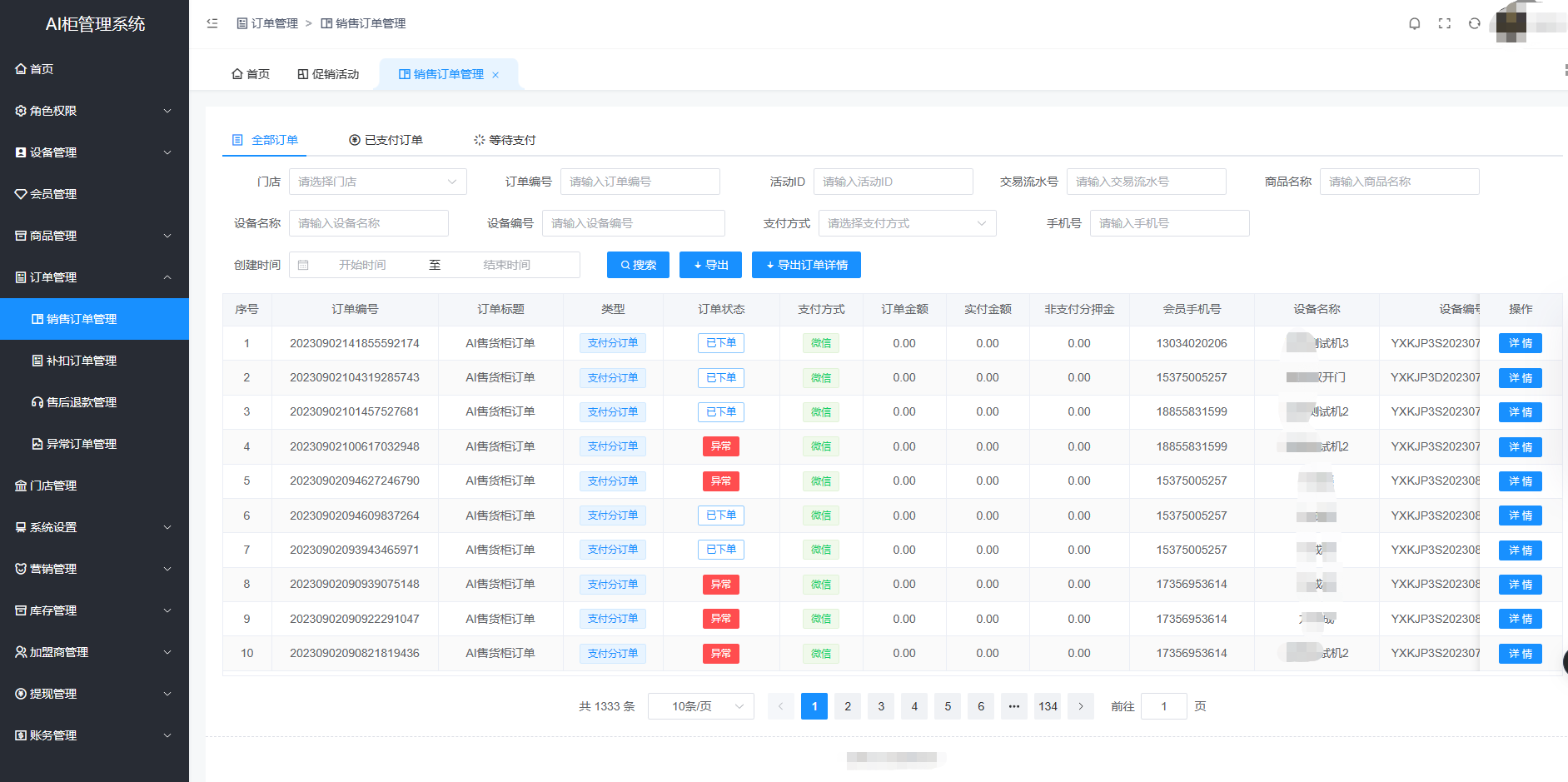Open 详情 for order 20230902090821819436
The image size is (1568, 782).
1521,654
